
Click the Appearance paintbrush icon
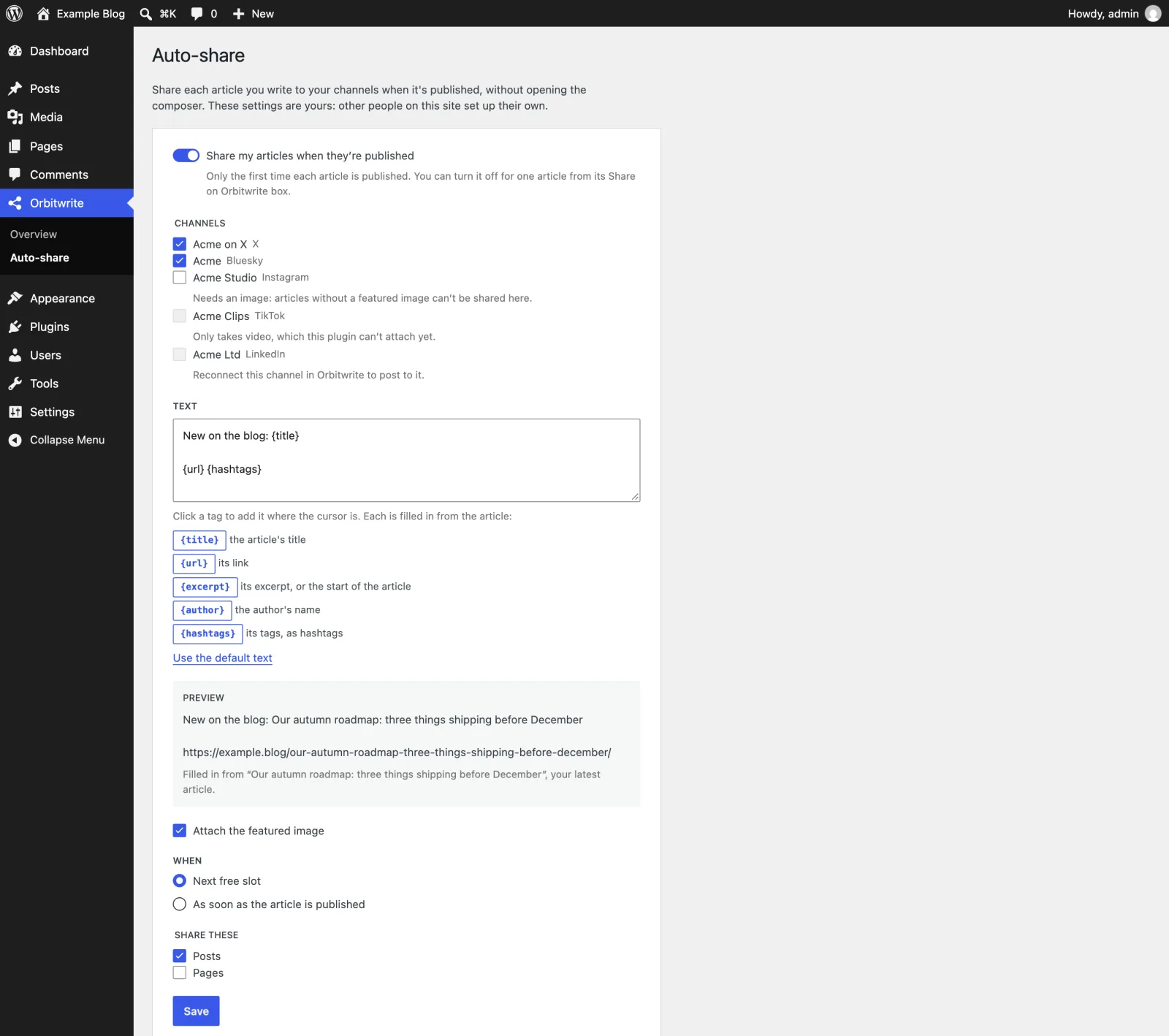point(15,298)
